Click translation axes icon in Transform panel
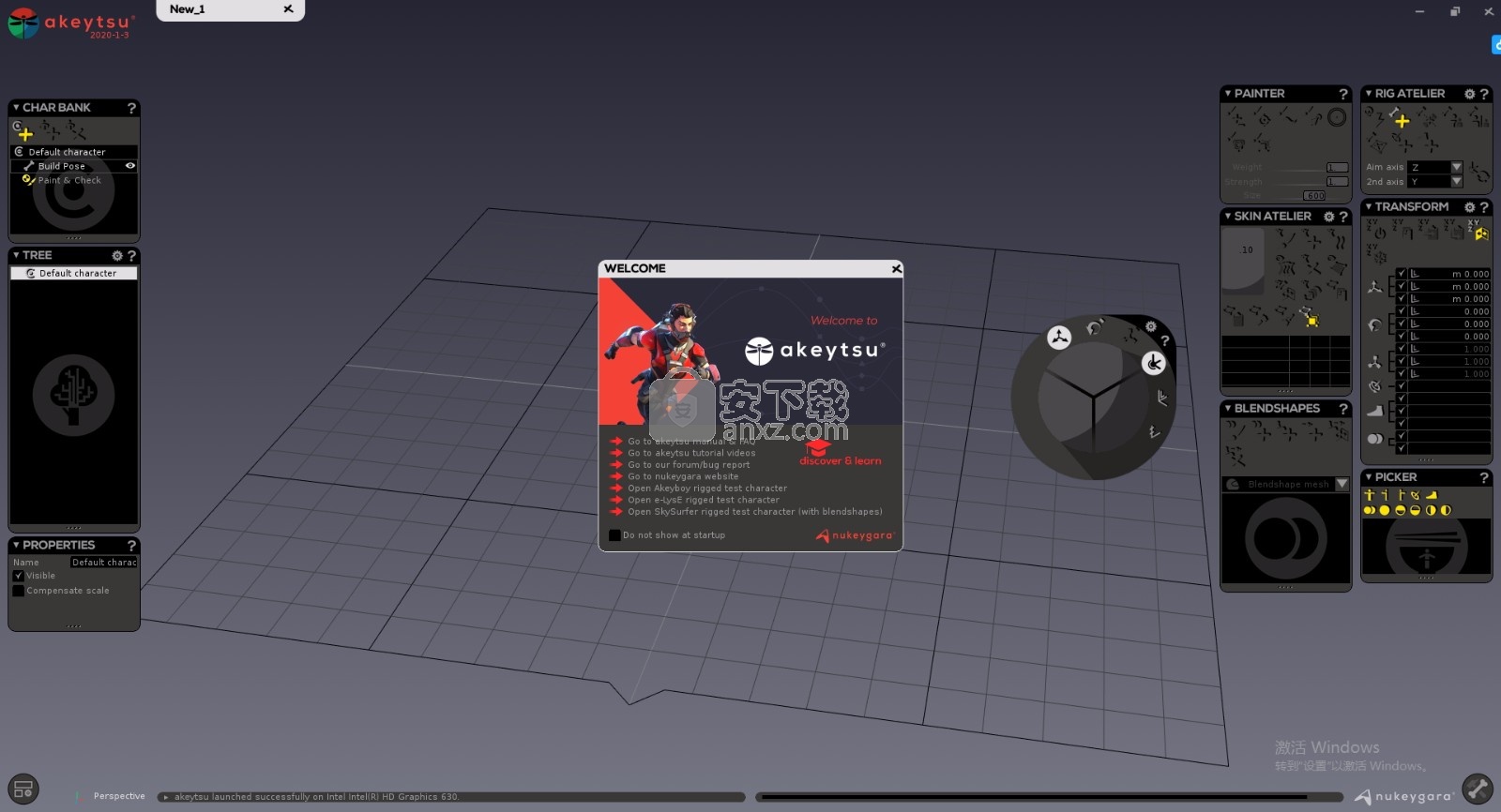 coord(1374,287)
